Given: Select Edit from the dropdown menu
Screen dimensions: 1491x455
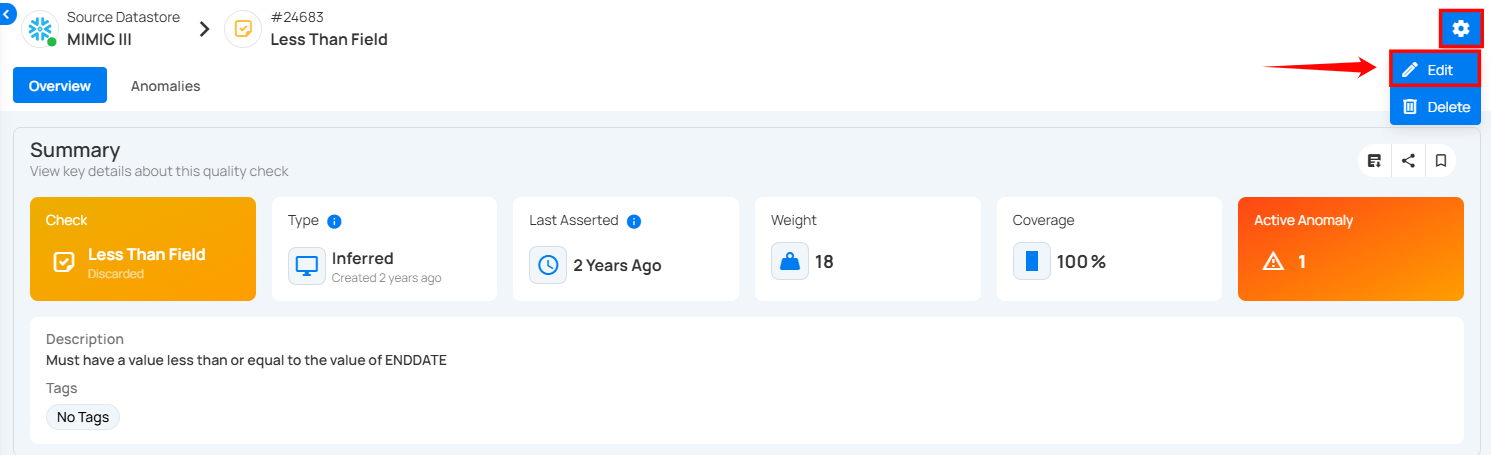Looking at the screenshot, I should click(1435, 70).
